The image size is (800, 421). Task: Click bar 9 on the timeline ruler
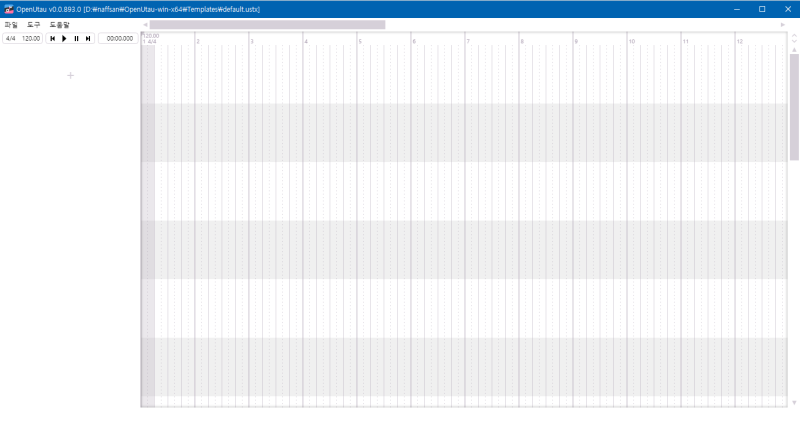click(577, 41)
